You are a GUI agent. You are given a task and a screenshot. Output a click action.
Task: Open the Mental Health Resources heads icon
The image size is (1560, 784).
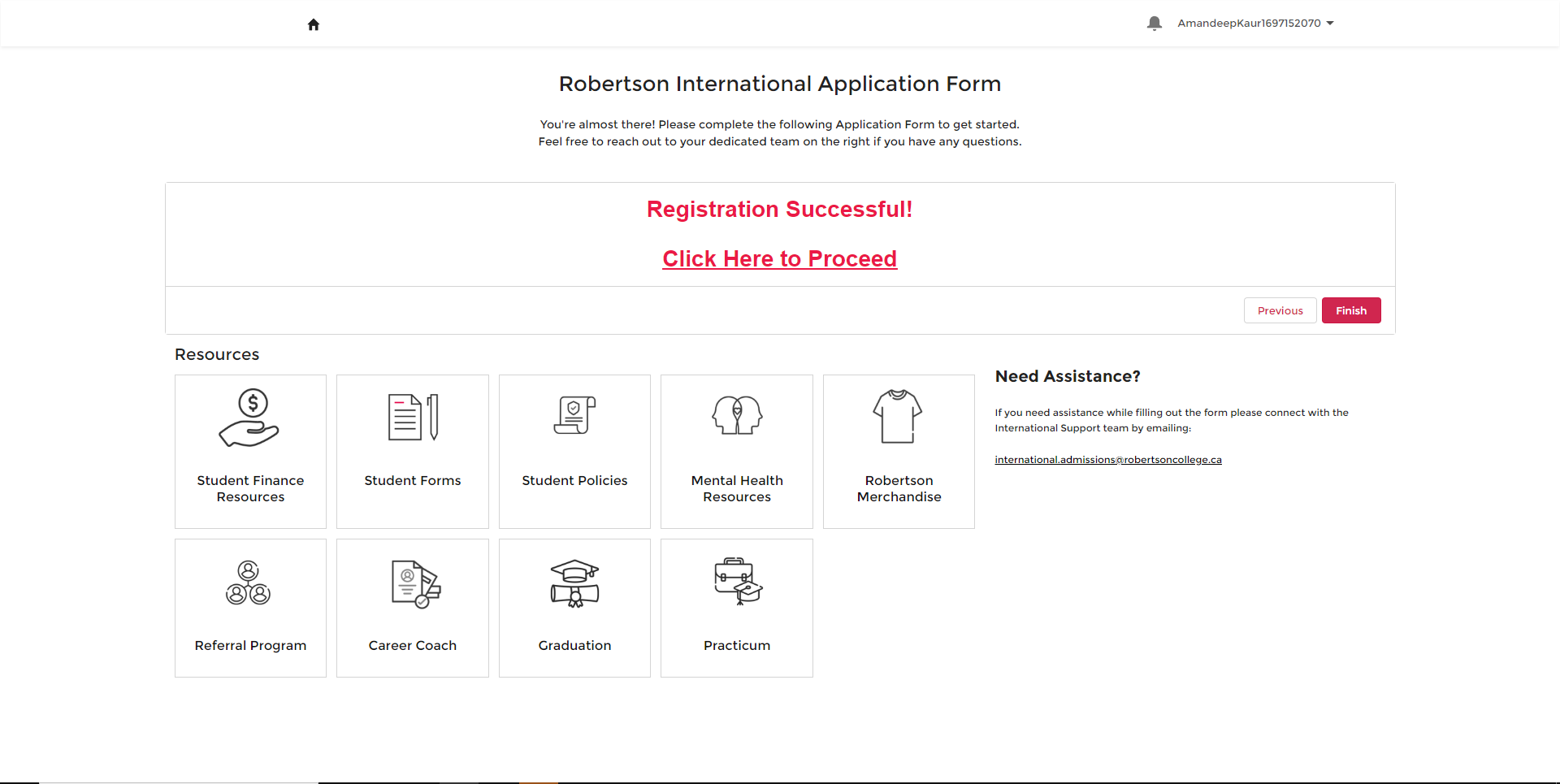pyautogui.click(x=737, y=415)
